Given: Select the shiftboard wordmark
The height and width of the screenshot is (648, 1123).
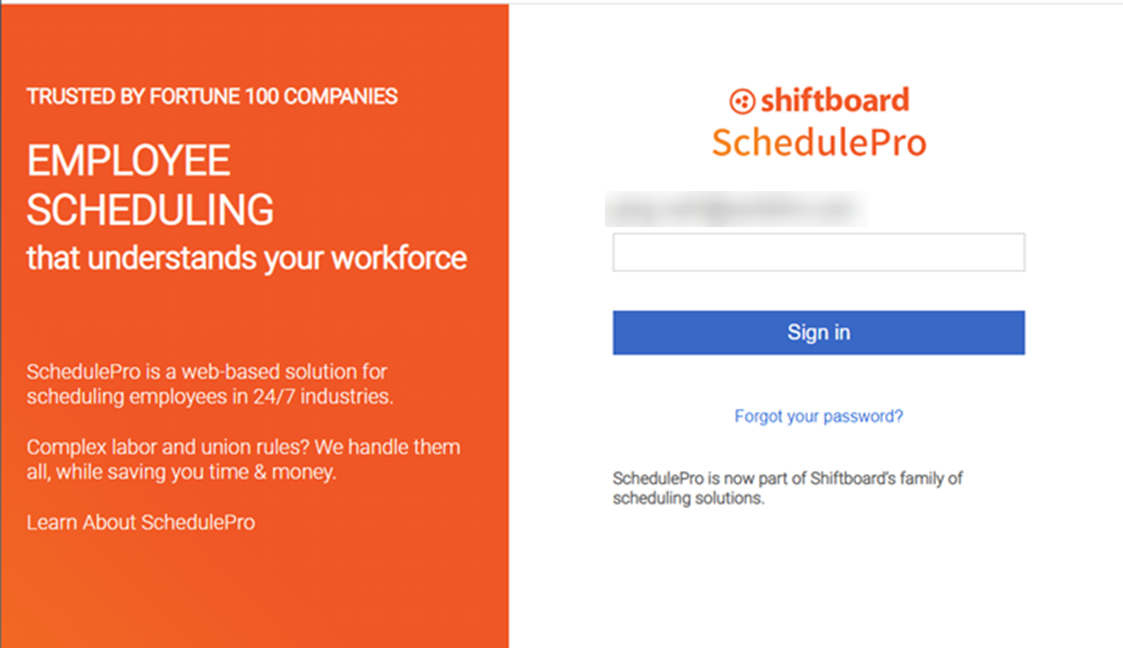Looking at the screenshot, I should (835, 99).
